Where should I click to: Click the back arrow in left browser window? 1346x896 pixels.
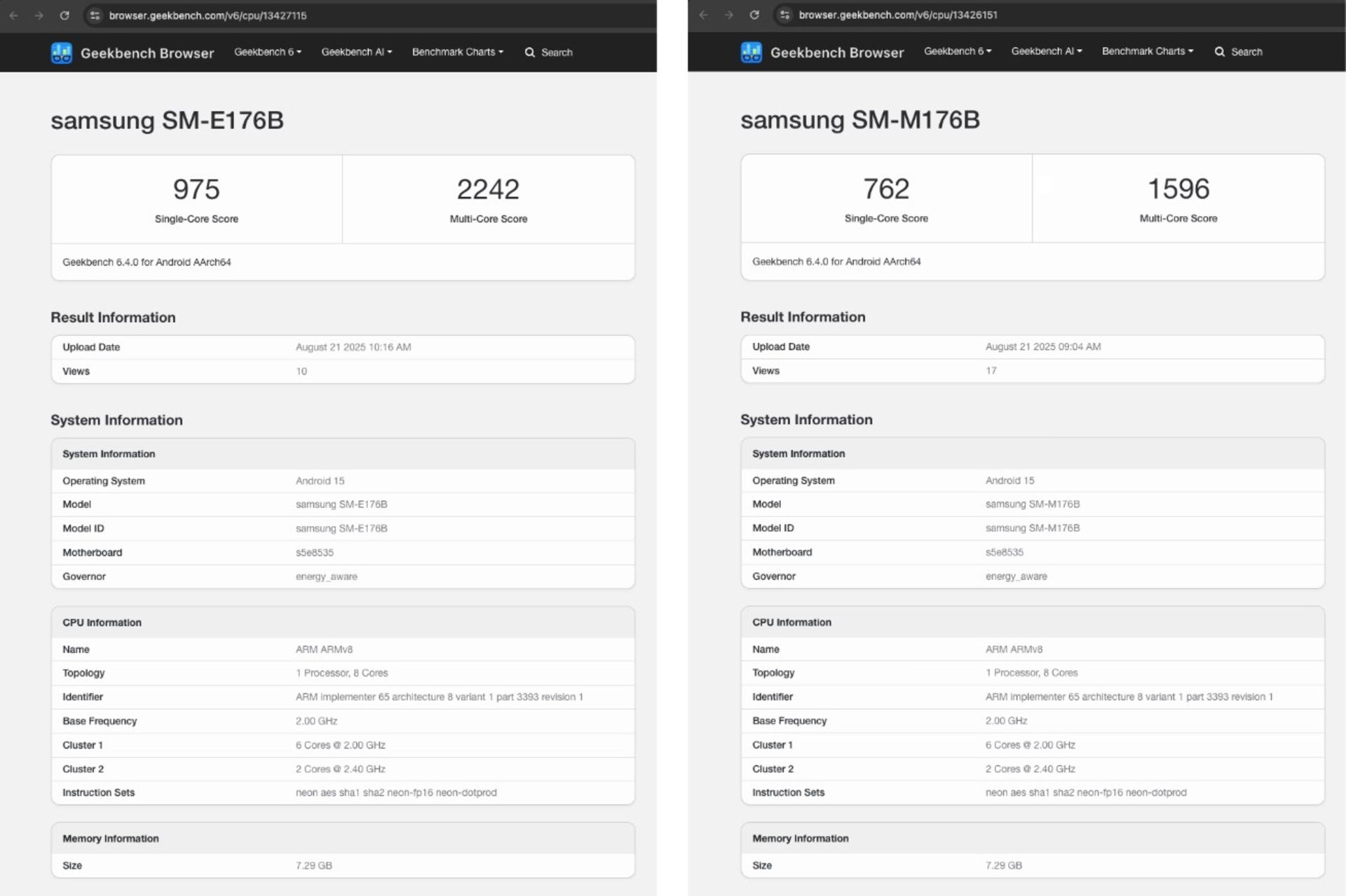(13, 15)
